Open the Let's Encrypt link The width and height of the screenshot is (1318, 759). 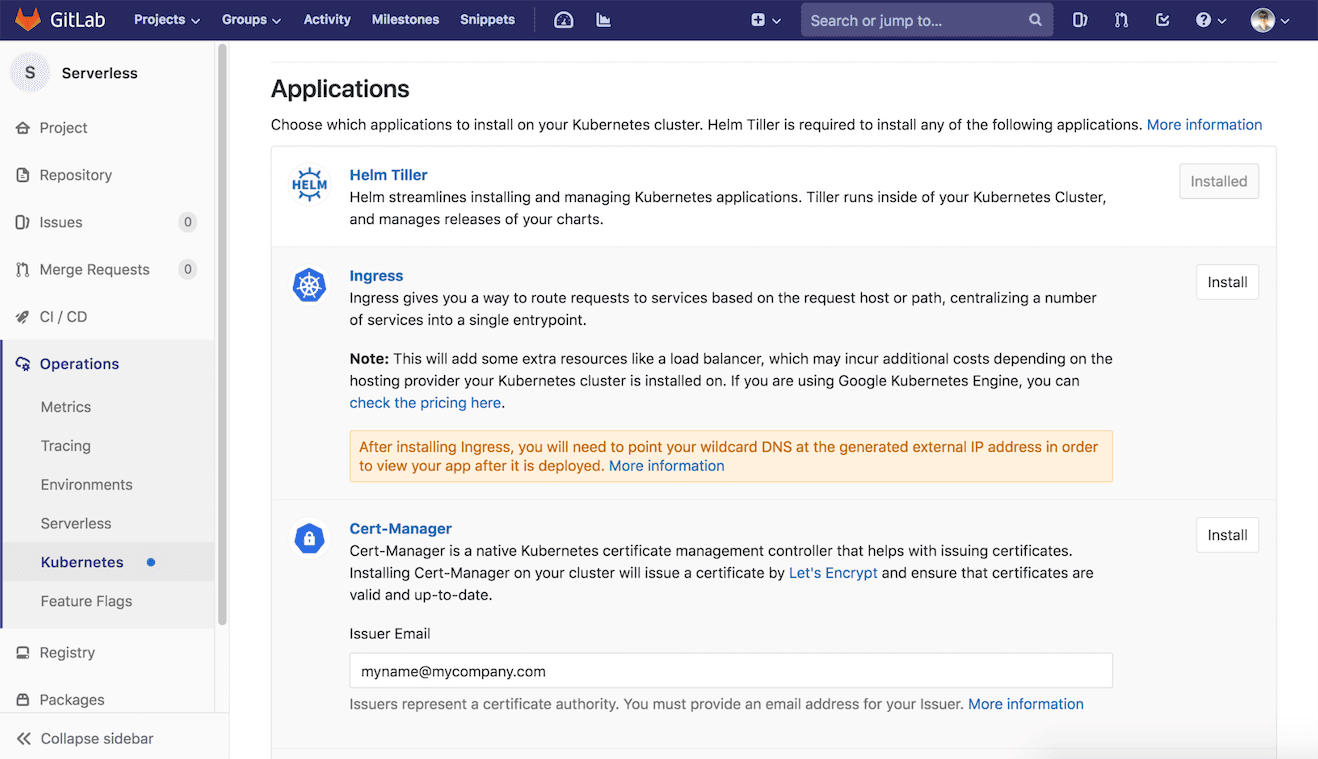833,572
